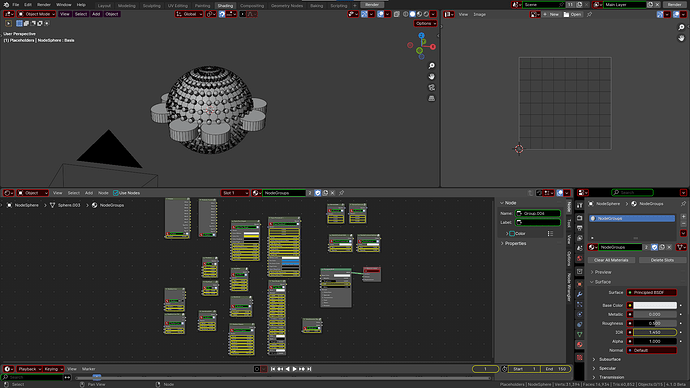Click the Render button at top right
Viewport: 690px width, 388px height.
(675, 4)
